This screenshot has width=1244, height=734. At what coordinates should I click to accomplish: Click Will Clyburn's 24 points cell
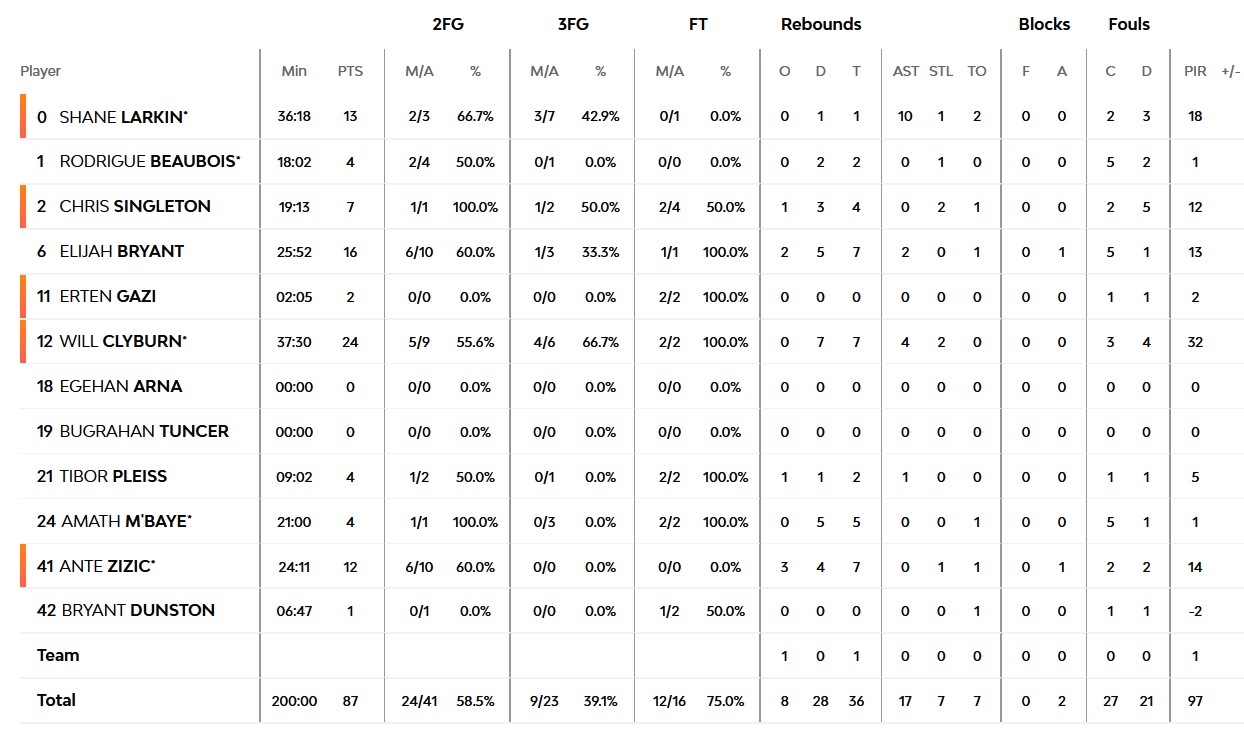coord(350,342)
